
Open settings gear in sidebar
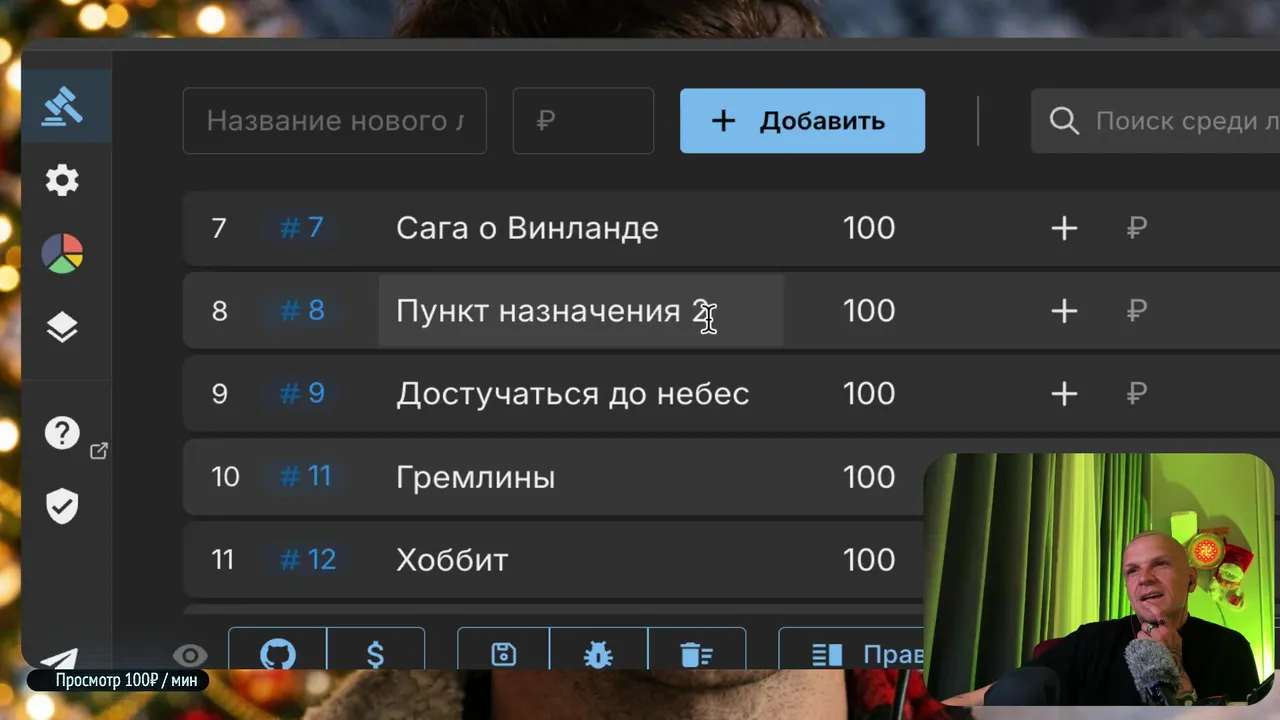tap(63, 181)
